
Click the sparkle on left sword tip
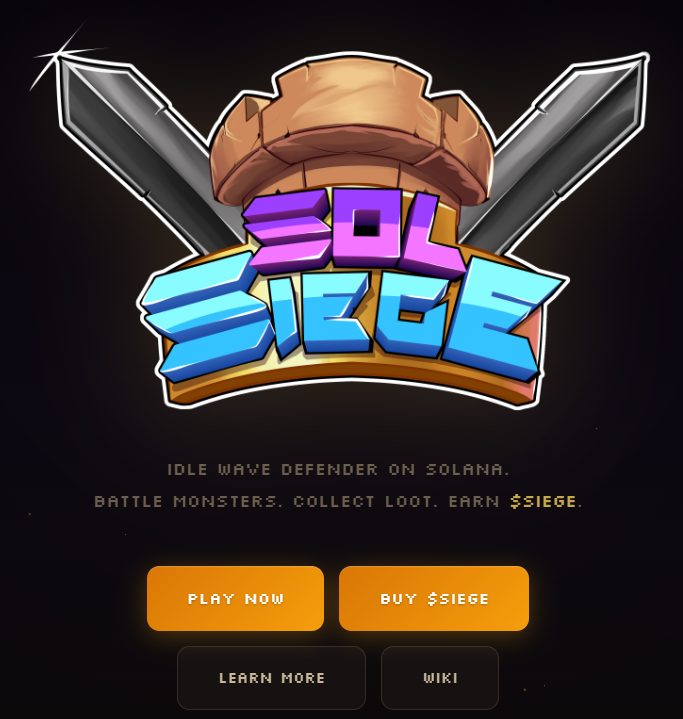[57, 55]
